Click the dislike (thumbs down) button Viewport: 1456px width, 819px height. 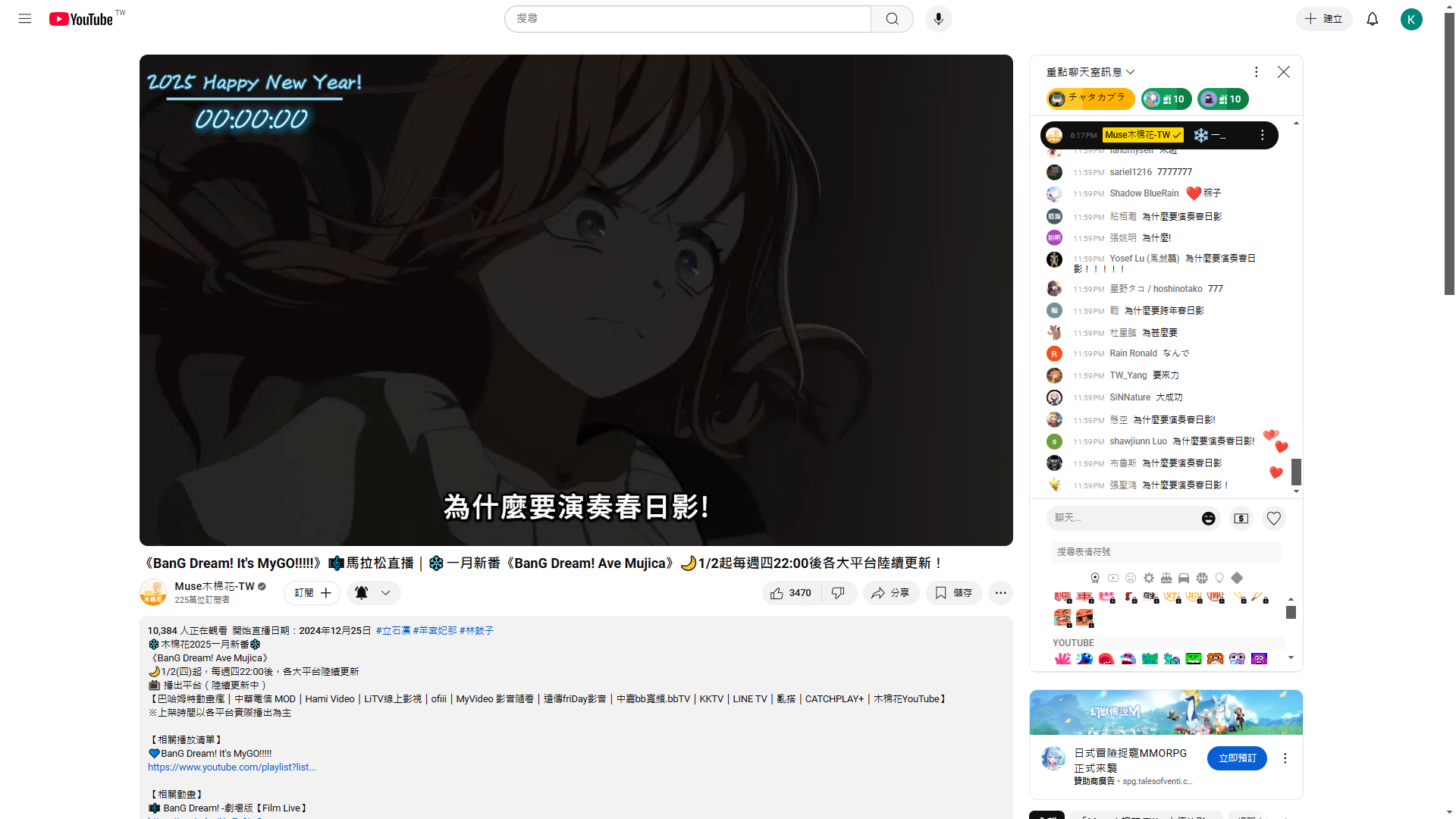(x=838, y=593)
